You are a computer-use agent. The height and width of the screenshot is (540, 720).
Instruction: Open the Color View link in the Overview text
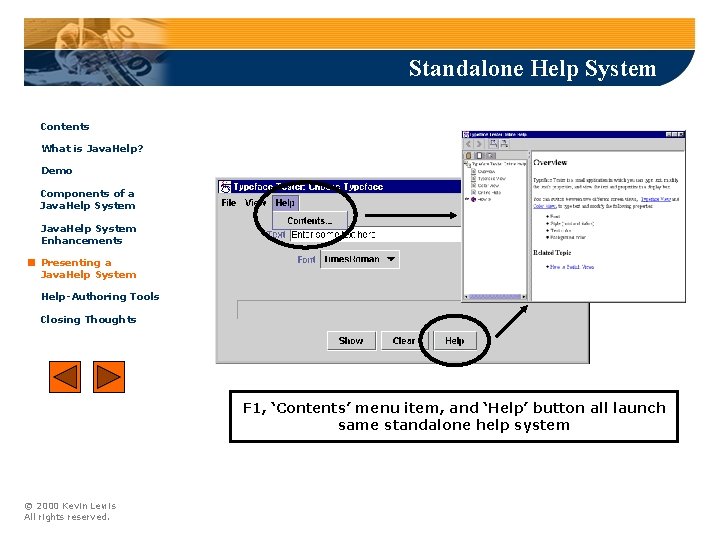(545, 206)
